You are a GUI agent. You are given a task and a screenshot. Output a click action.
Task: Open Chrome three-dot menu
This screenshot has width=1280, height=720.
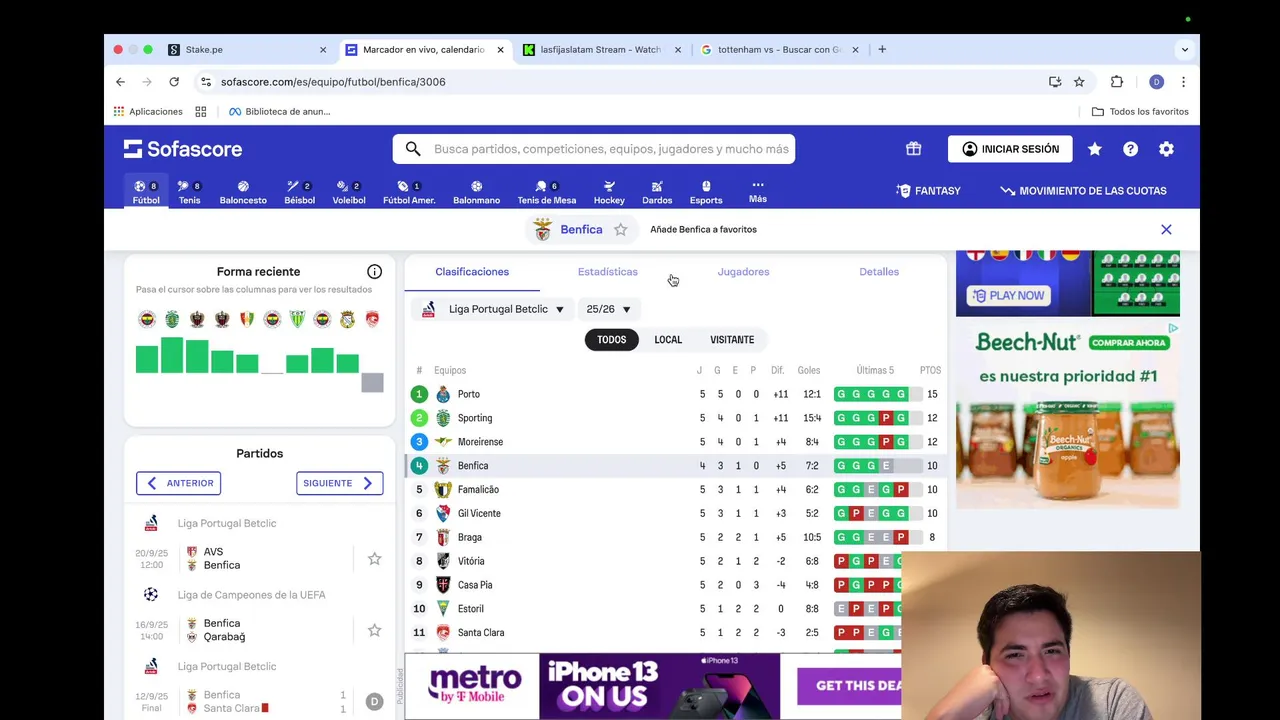1183,82
